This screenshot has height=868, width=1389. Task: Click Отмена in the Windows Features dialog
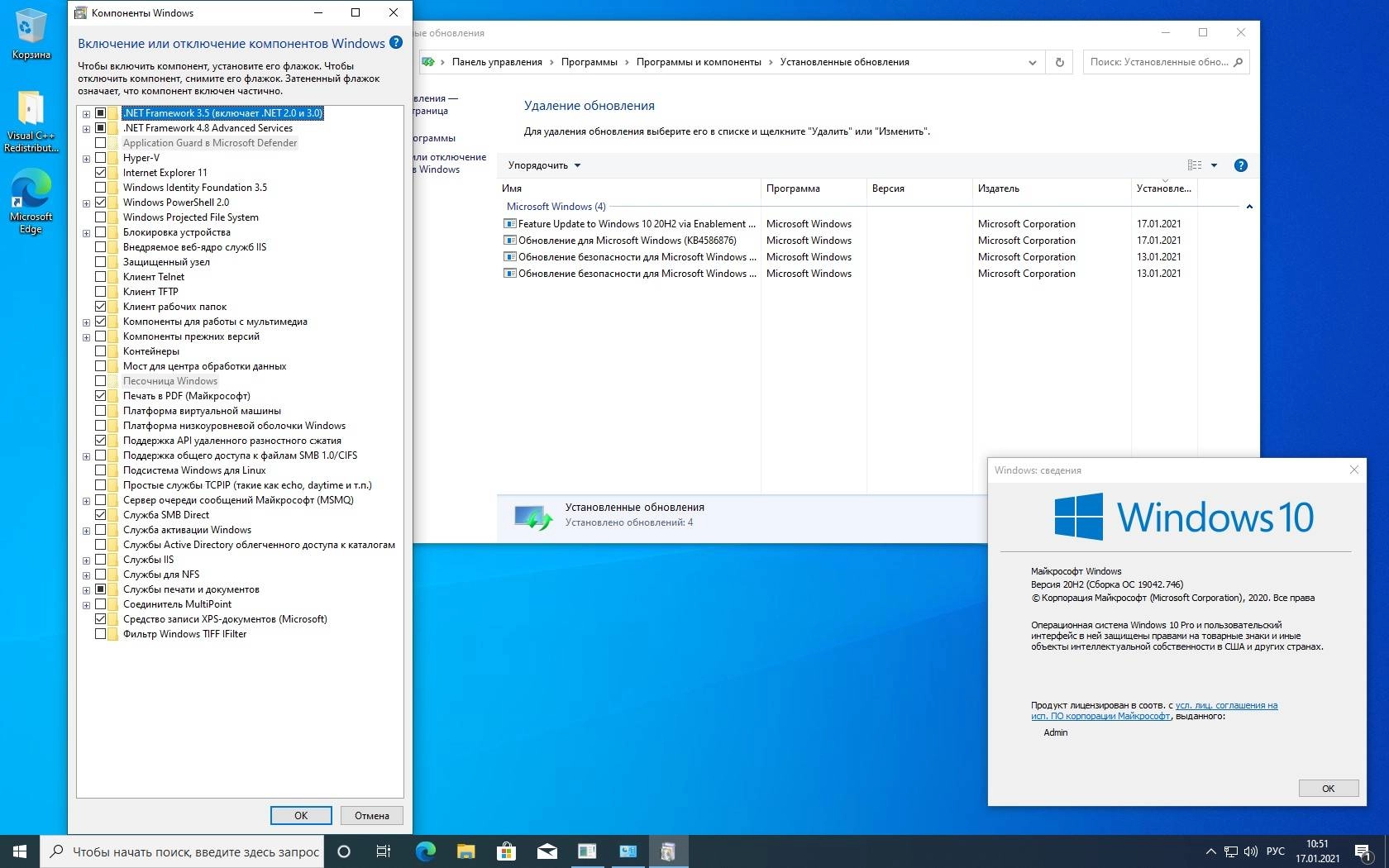point(372,815)
